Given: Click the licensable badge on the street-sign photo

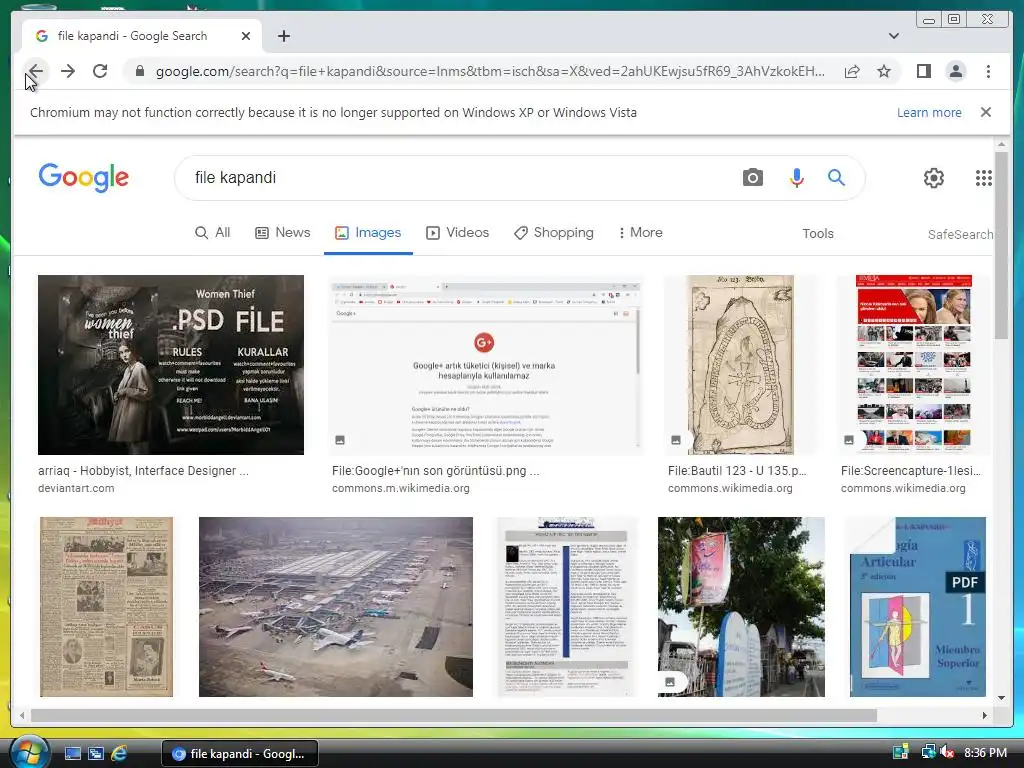Looking at the screenshot, I should coord(669,682).
